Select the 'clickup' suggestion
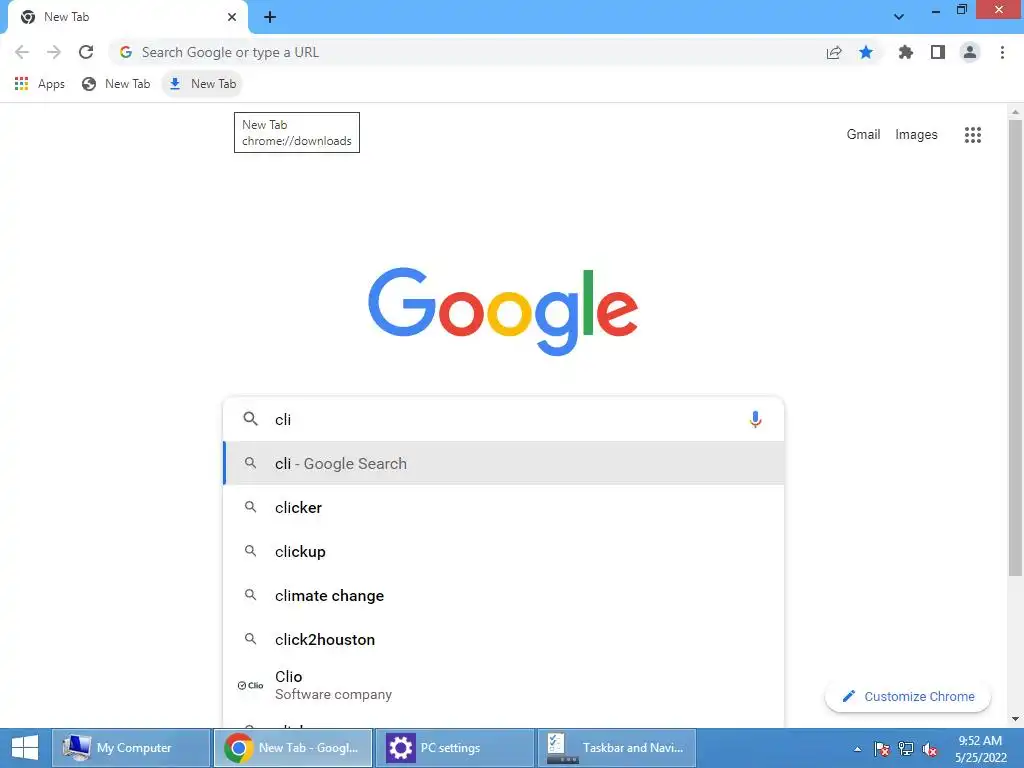Screen dimensions: 1024x768 504,551
